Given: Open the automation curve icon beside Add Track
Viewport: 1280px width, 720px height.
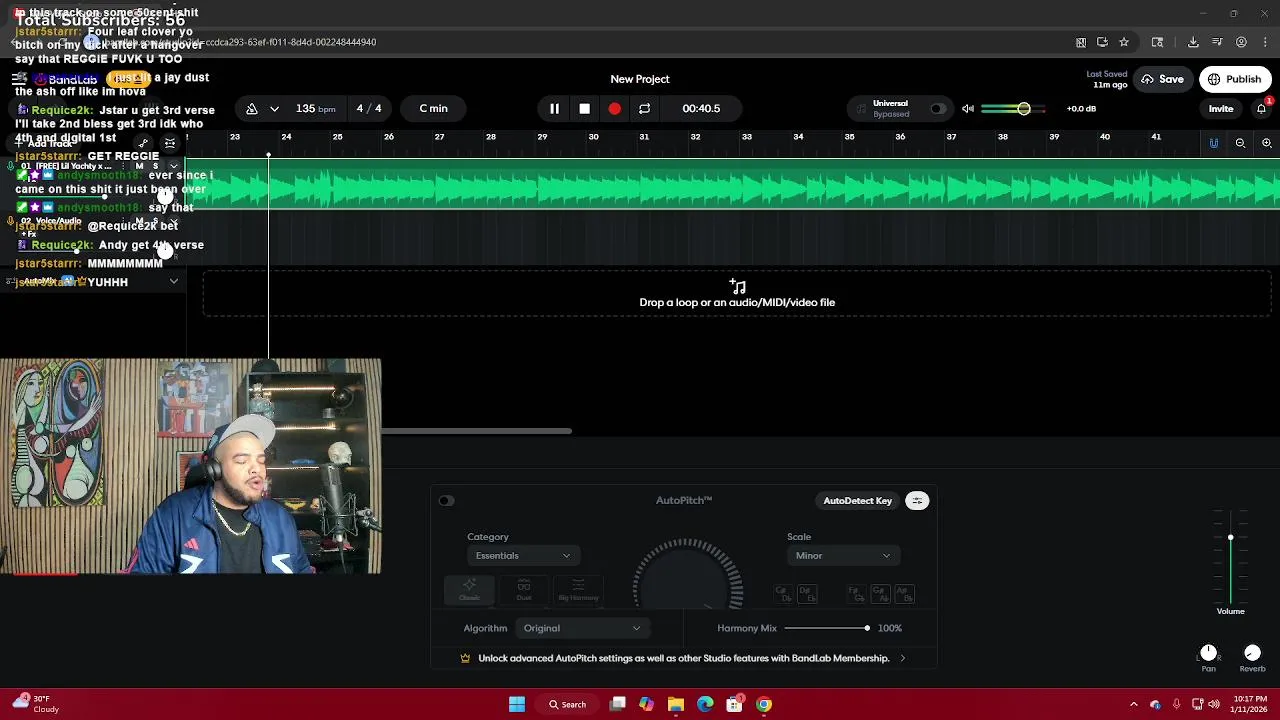Looking at the screenshot, I should pos(143,144).
